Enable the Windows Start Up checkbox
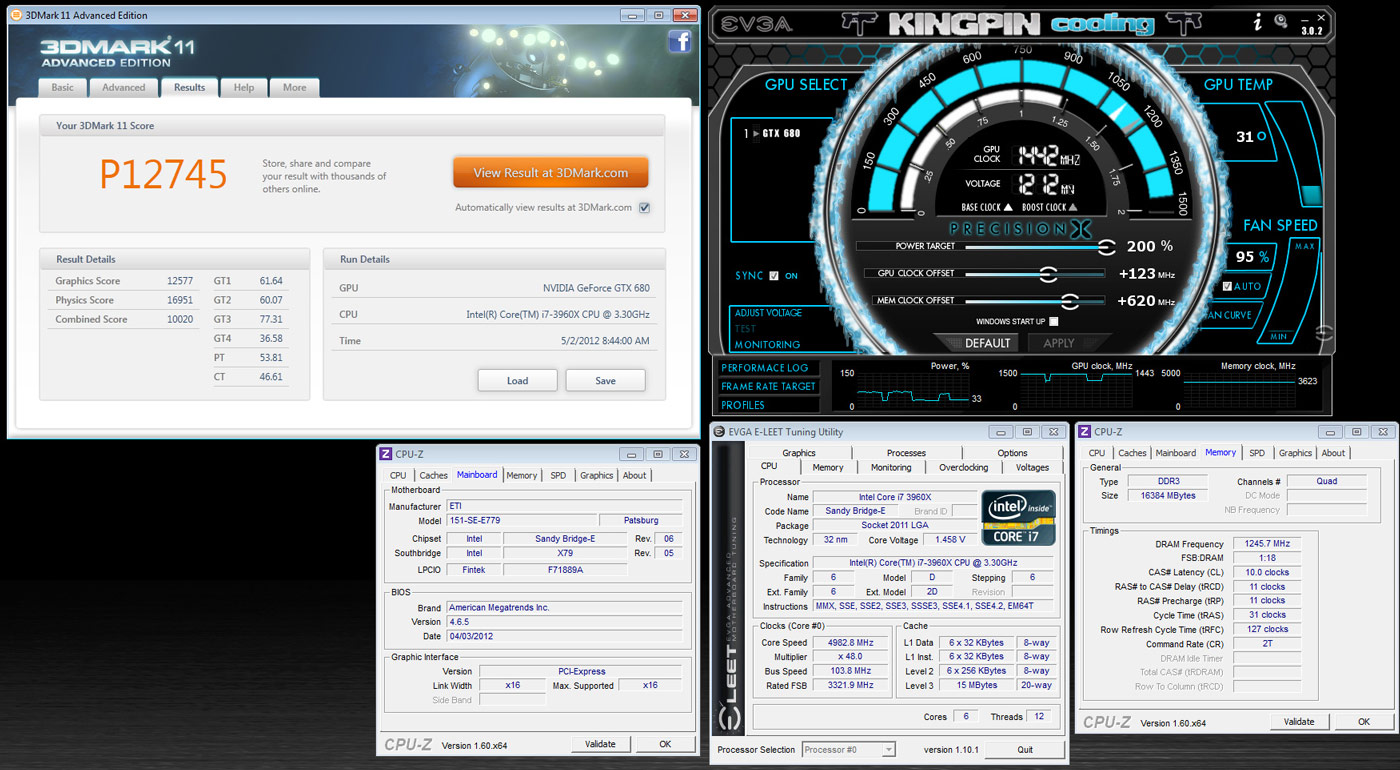This screenshot has height=770, width=1400. 1054,322
